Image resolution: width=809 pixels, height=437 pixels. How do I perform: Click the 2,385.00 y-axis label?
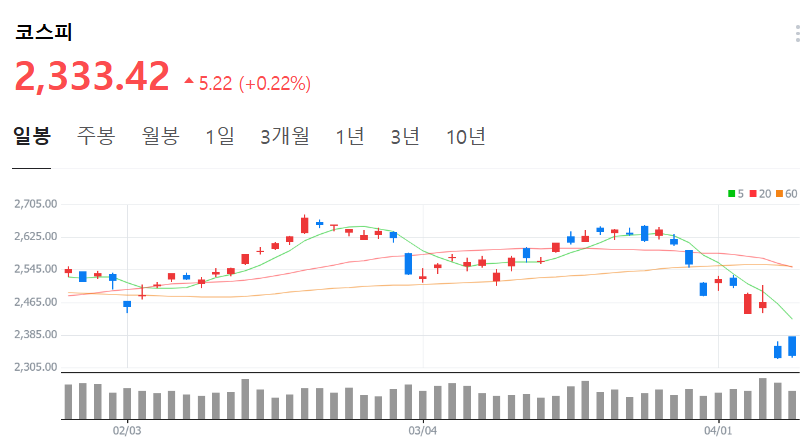(36, 334)
